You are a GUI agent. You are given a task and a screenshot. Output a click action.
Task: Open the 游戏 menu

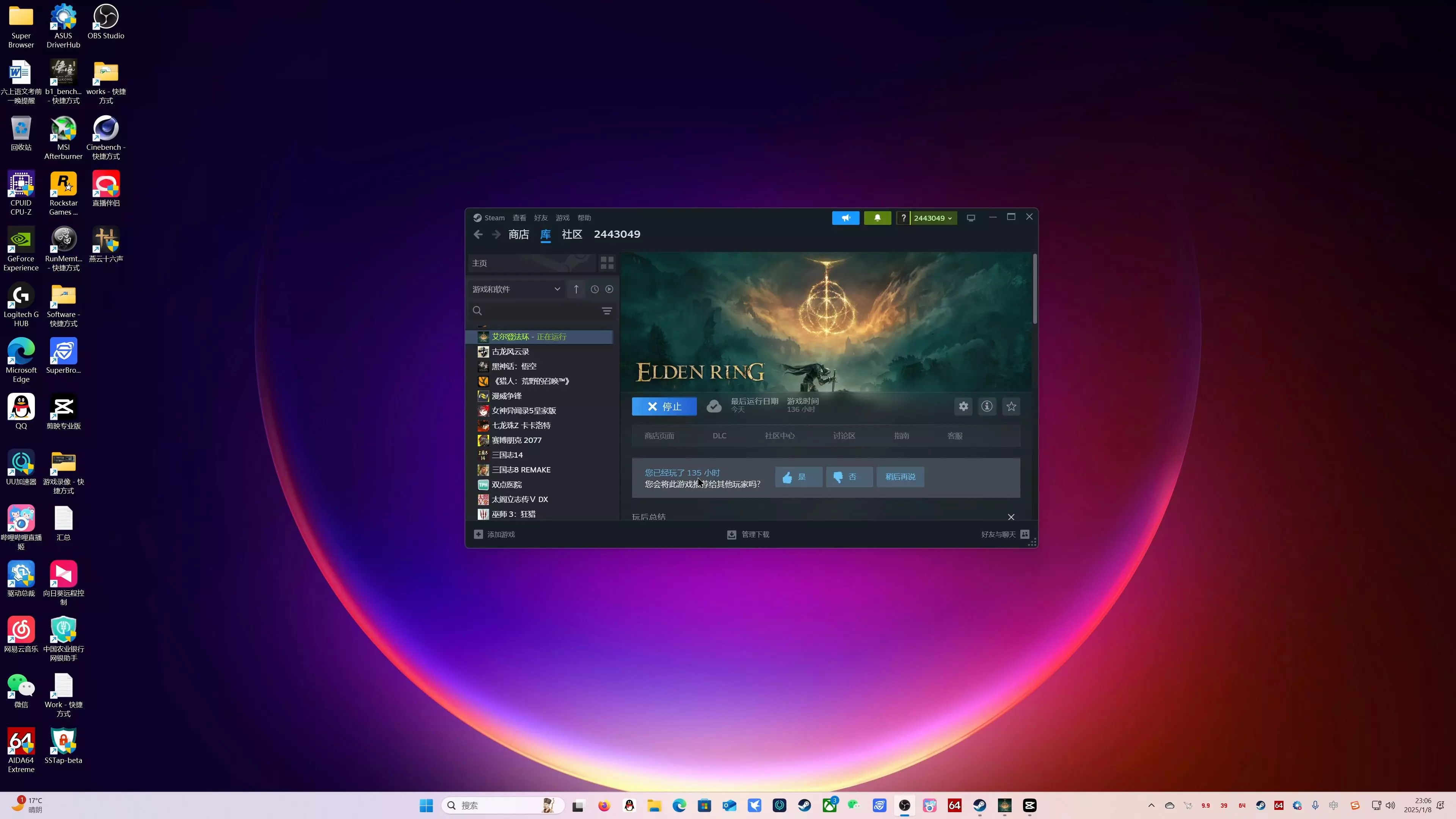click(562, 218)
